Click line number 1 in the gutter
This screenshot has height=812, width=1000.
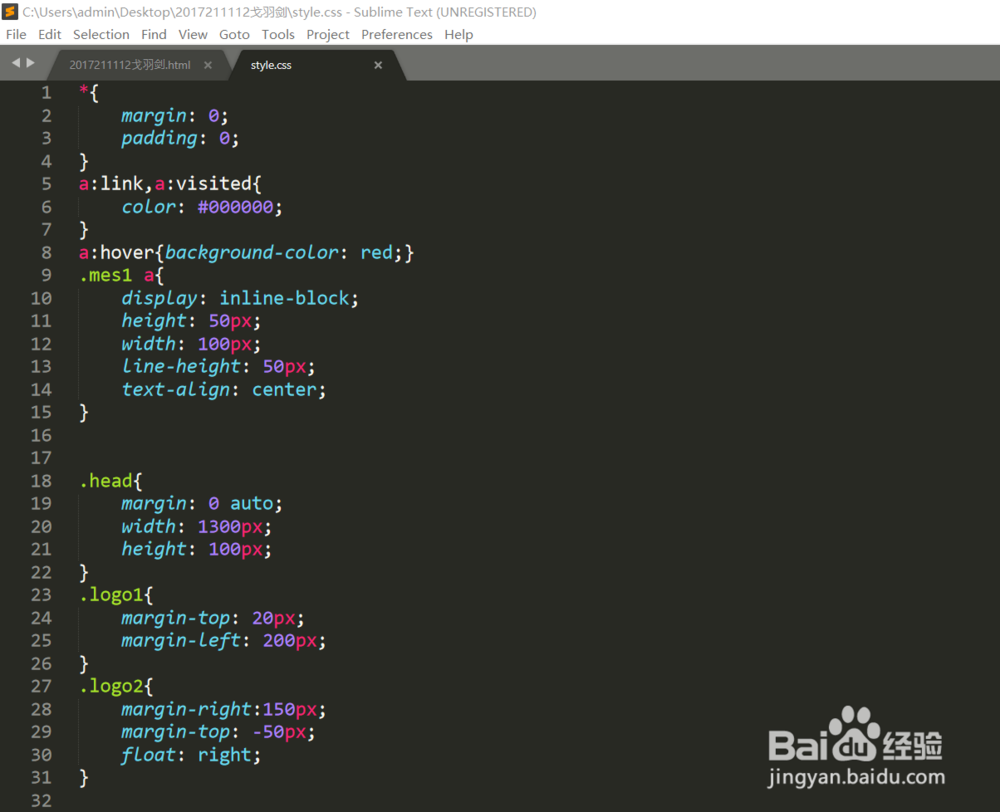coord(47,93)
